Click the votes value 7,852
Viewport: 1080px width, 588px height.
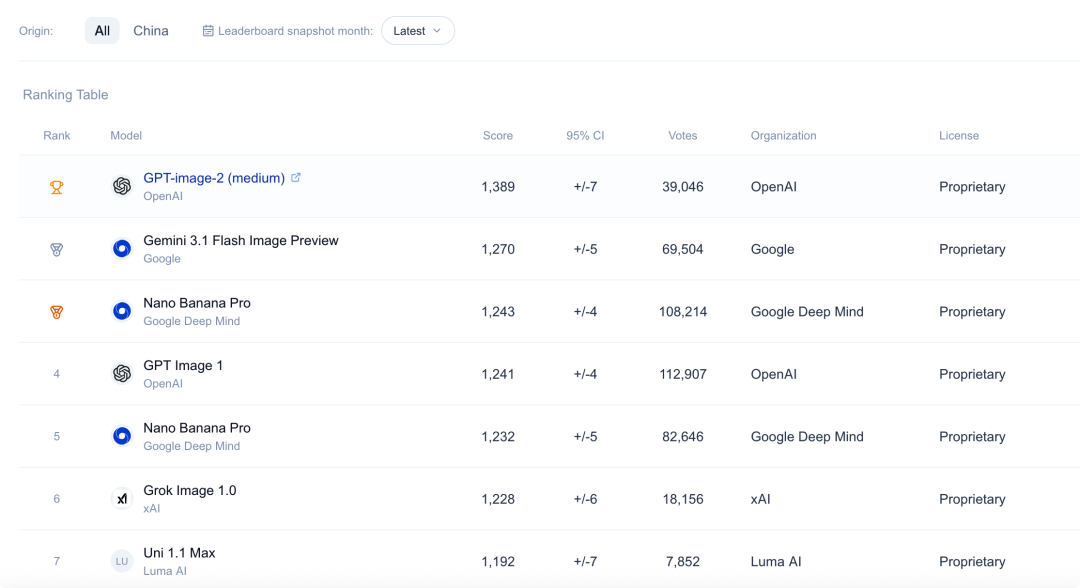(683, 562)
